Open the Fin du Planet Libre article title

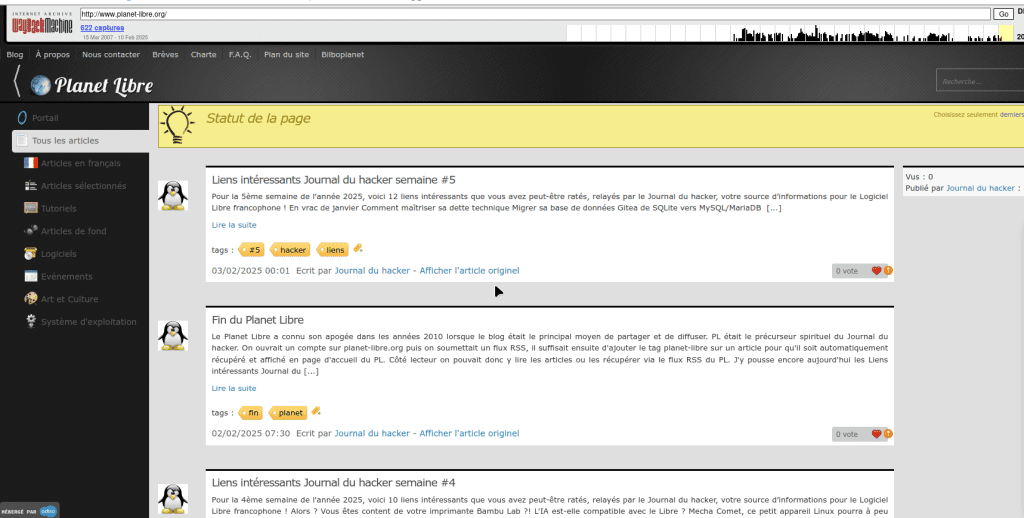pyautogui.click(x=258, y=320)
